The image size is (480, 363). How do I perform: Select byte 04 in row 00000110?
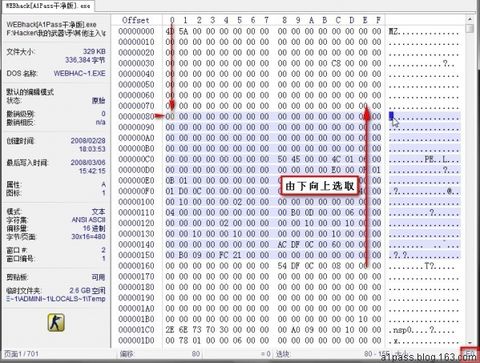click(x=170, y=213)
